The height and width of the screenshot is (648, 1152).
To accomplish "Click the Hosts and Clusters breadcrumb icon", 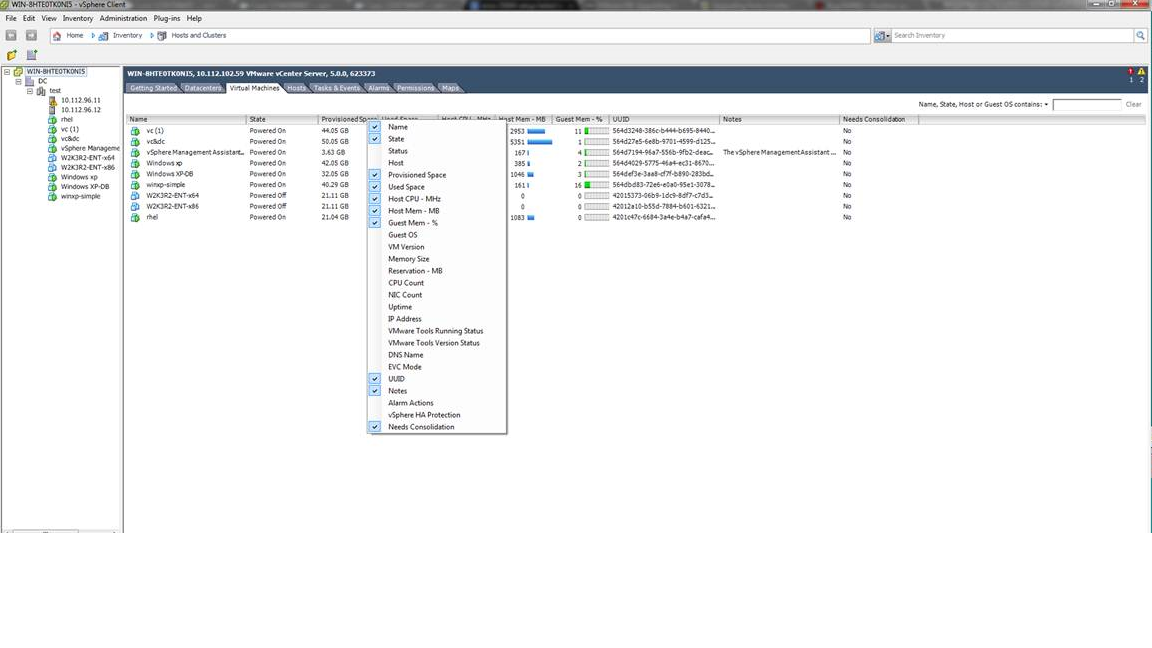I will pos(162,35).
